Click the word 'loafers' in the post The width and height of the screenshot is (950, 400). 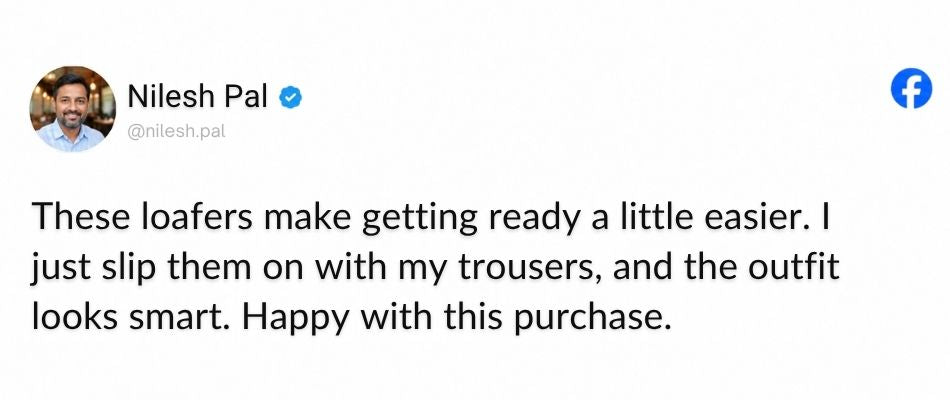coord(196,216)
